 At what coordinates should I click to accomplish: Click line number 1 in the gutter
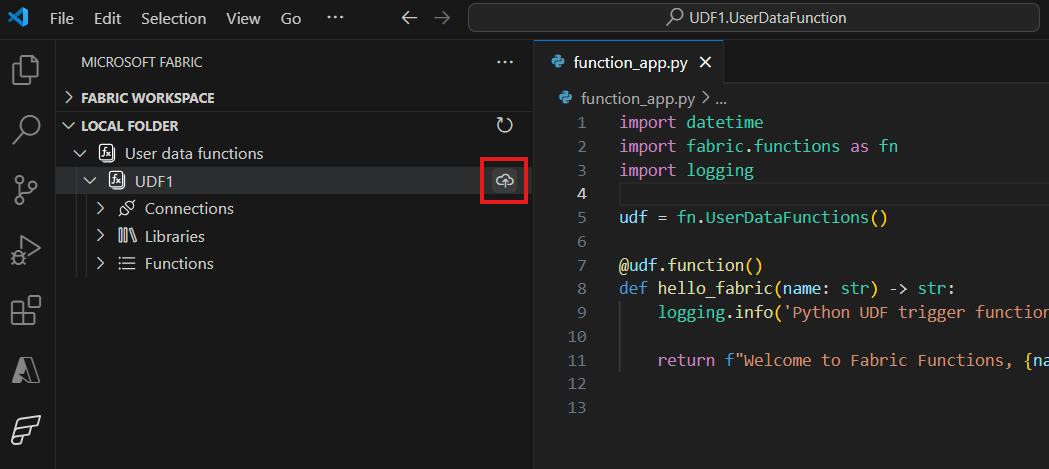click(x=581, y=122)
